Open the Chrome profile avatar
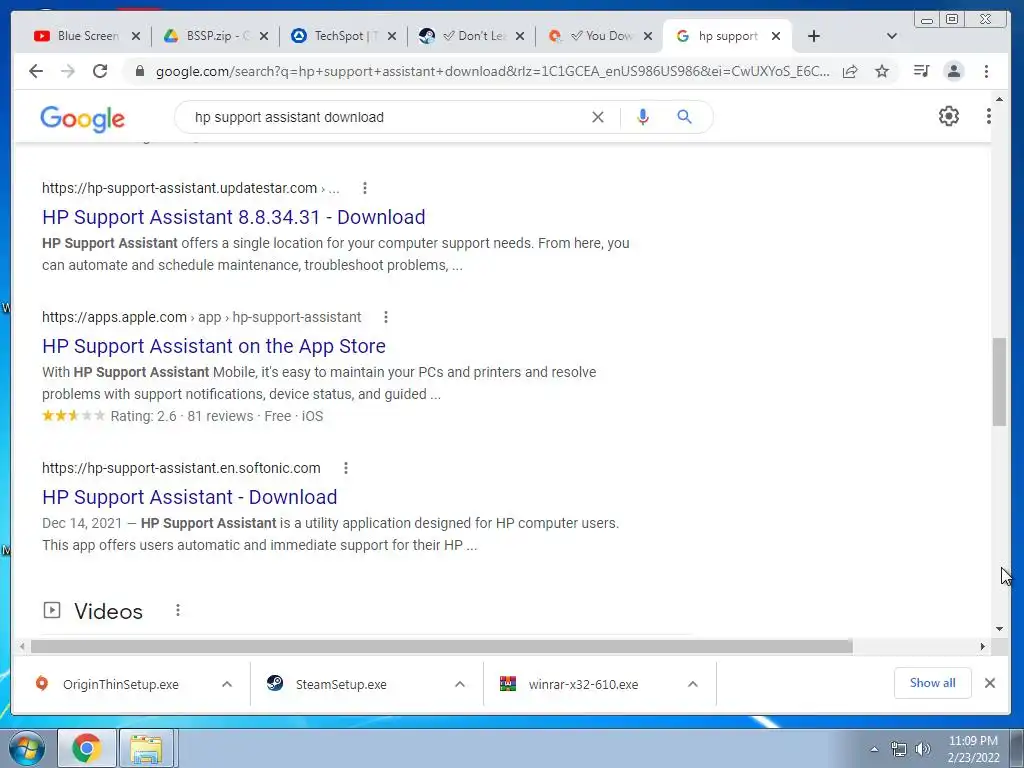The width and height of the screenshot is (1024, 768). click(953, 71)
